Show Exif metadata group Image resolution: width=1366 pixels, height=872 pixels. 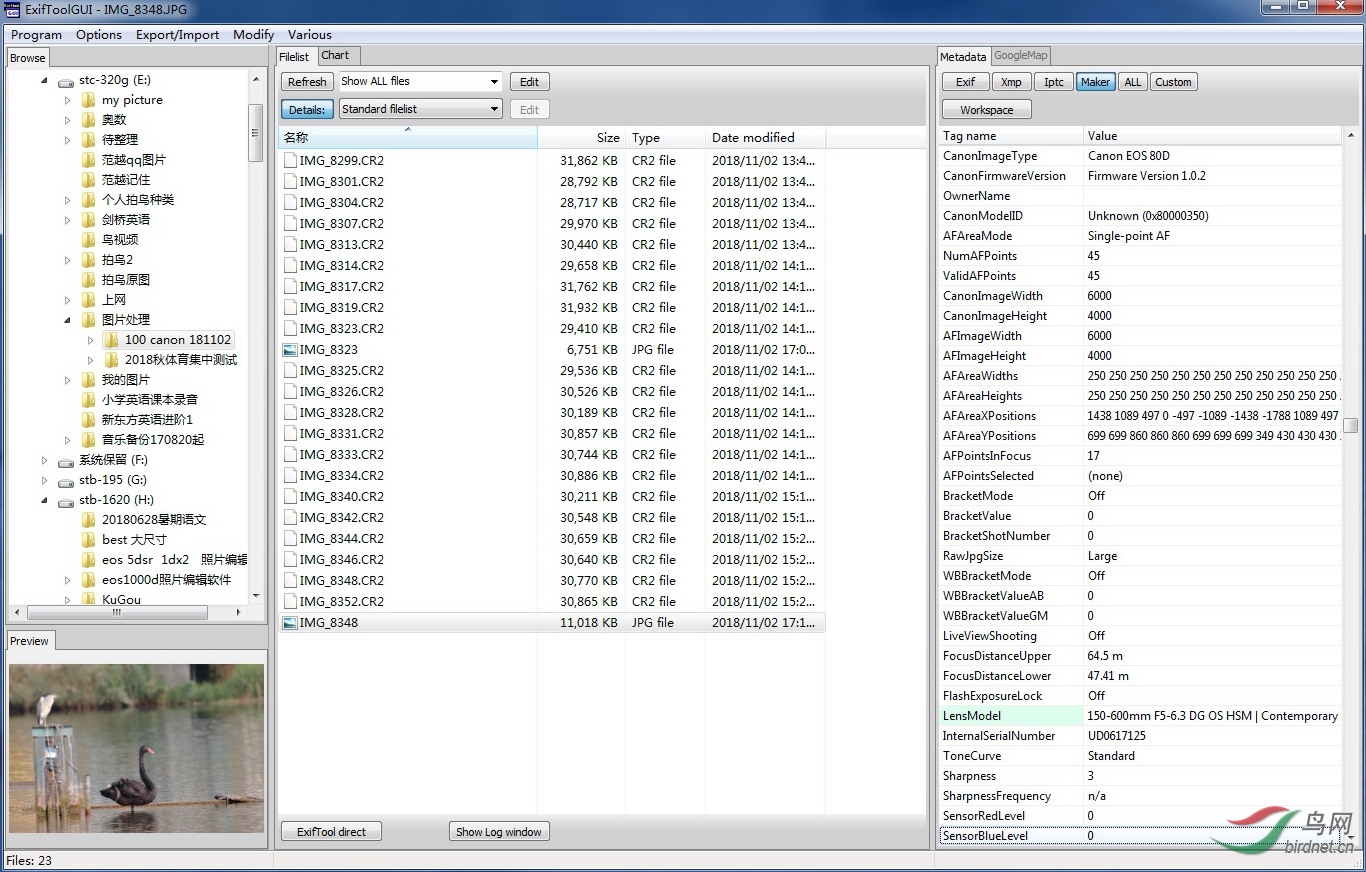click(966, 82)
